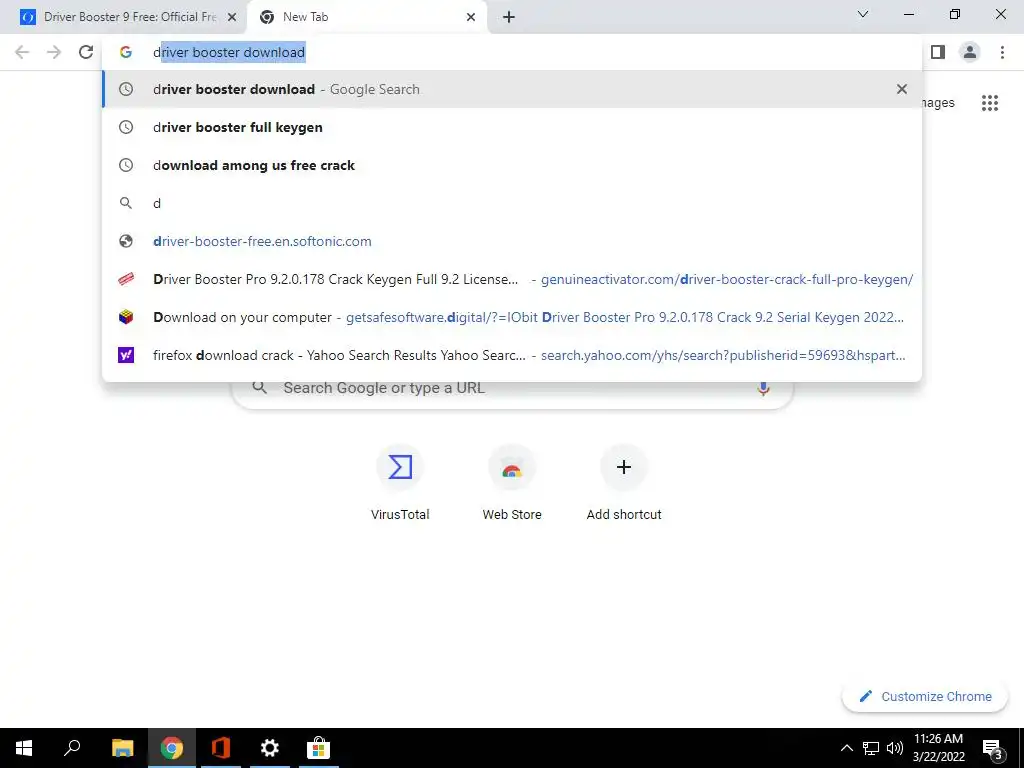Close the Driver Booster 9 Free tab
Image resolution: width=1024 pixels, height=768 pixels.
(231, 17)
